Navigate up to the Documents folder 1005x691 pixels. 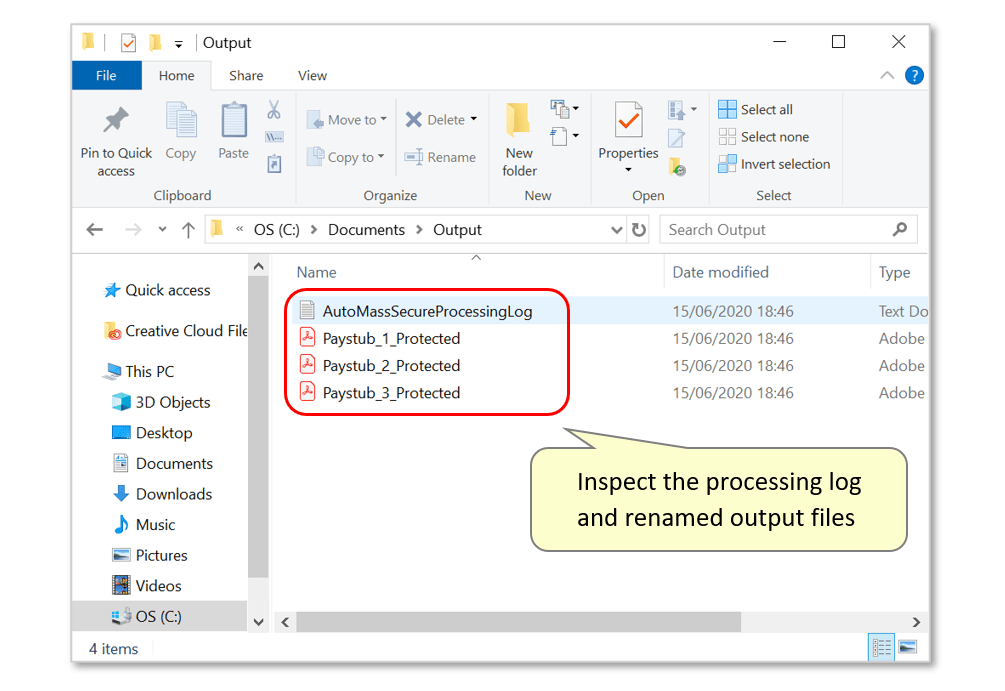click(188, 229)
